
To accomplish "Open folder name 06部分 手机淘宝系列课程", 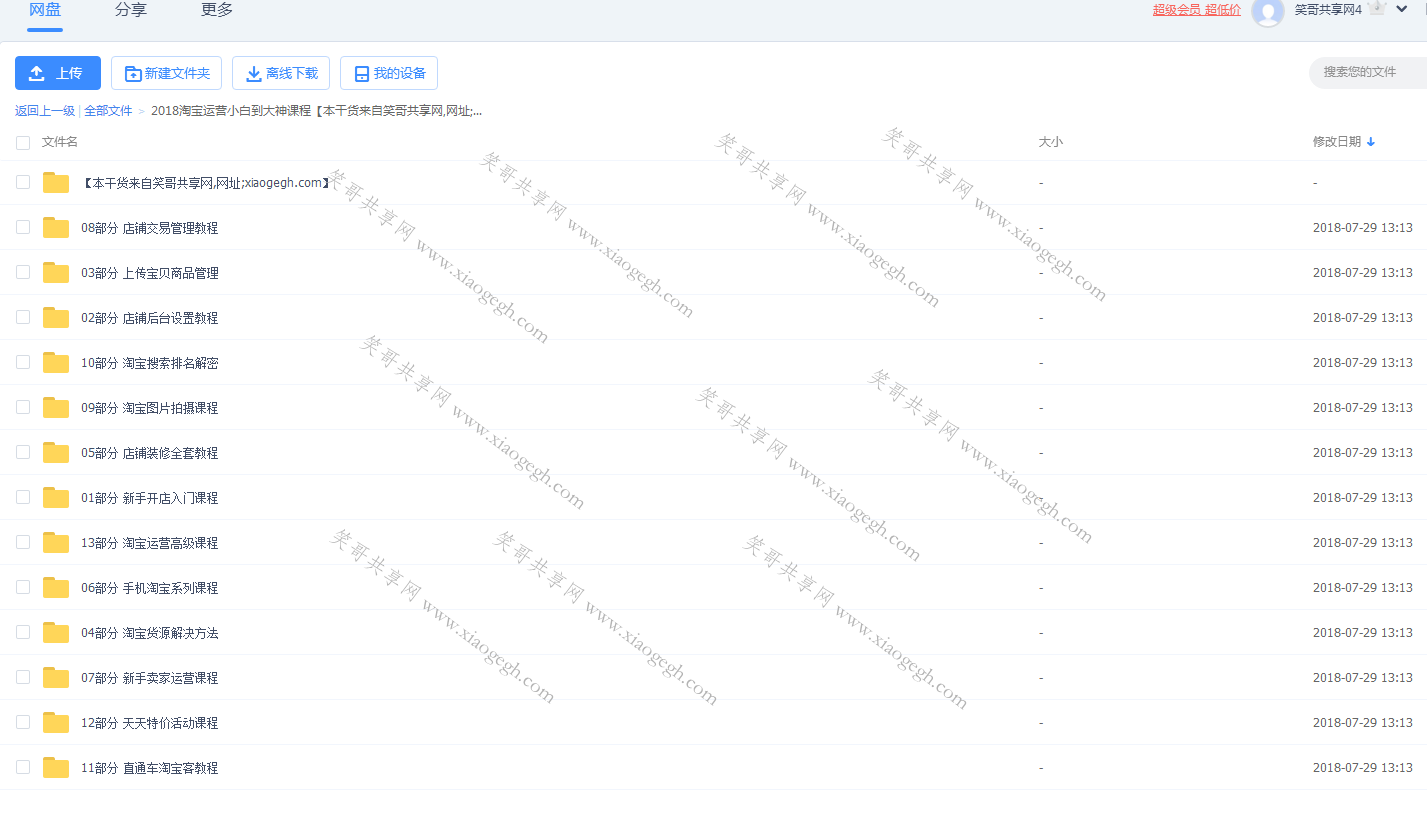I will pyautogui.click(x=150, y=588).
